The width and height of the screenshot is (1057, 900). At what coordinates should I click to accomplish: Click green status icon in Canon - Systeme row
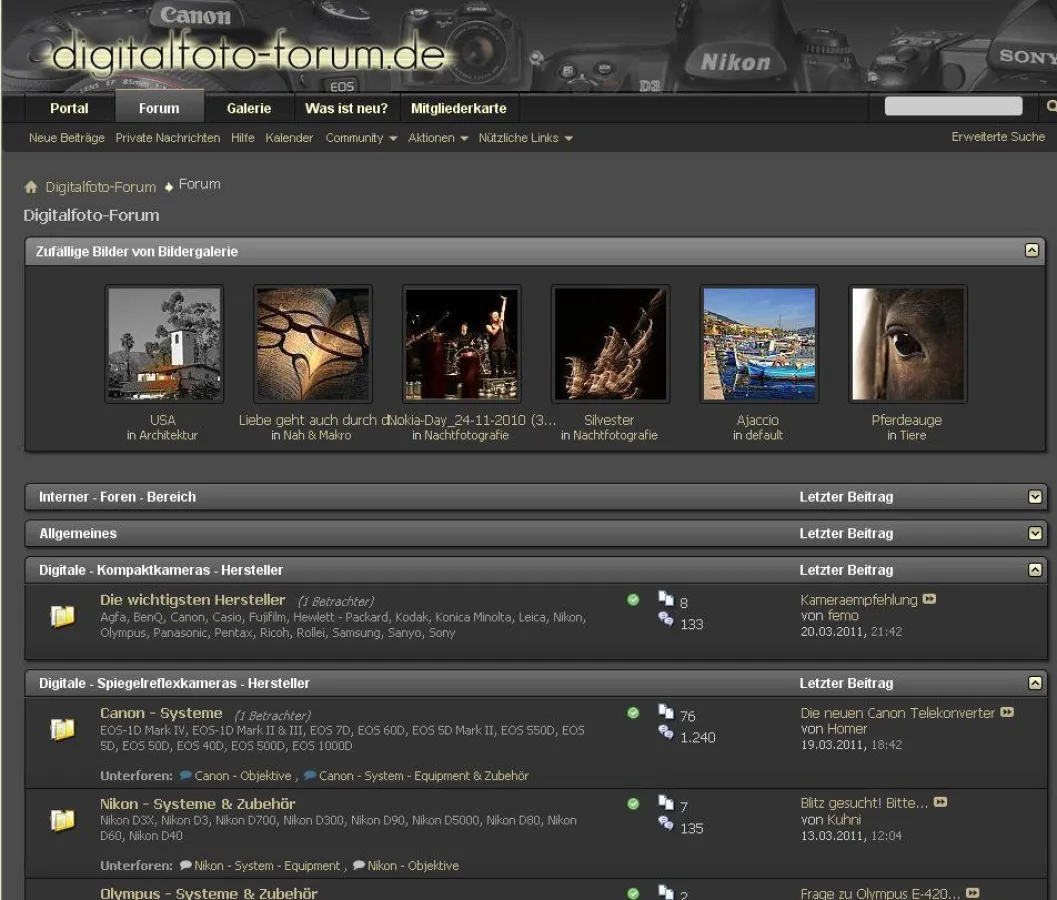[633, 713]
